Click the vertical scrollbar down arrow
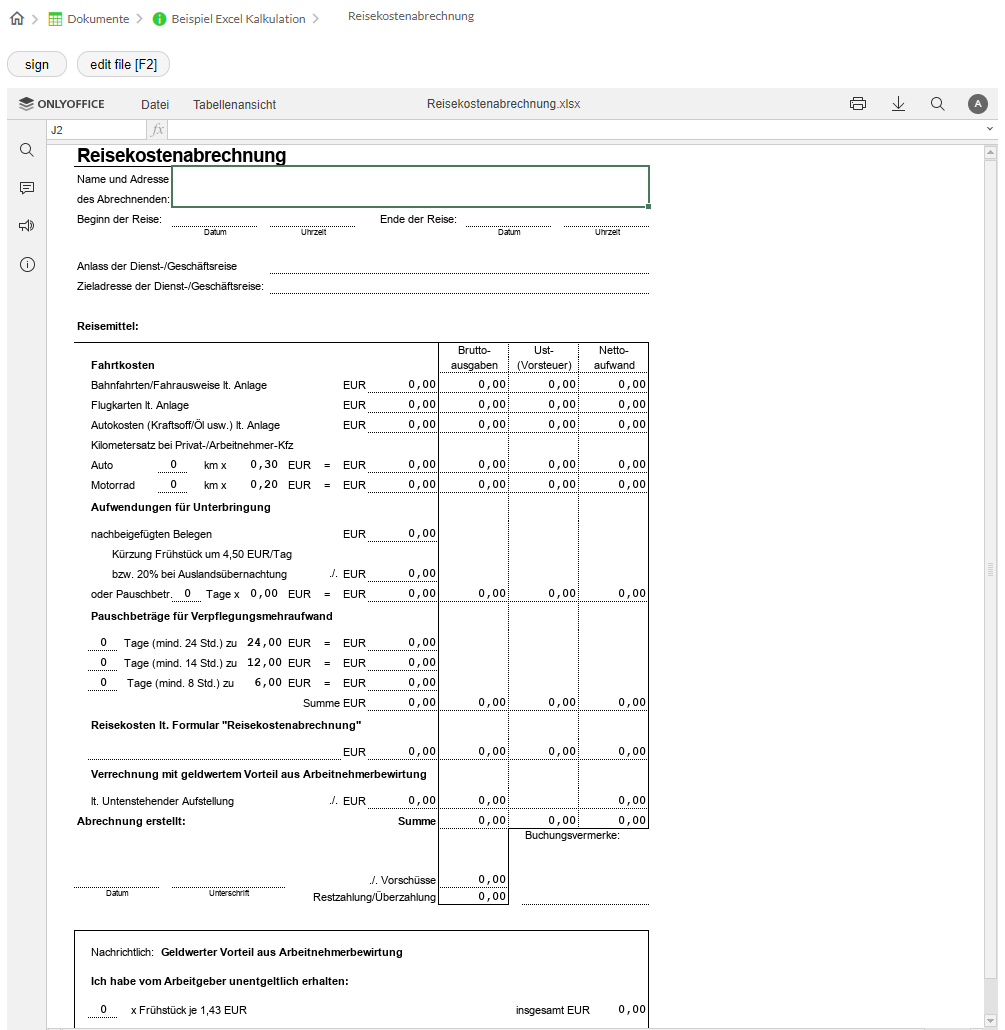Viewport: 1005px width, 1030px height. pos(991,1021)
